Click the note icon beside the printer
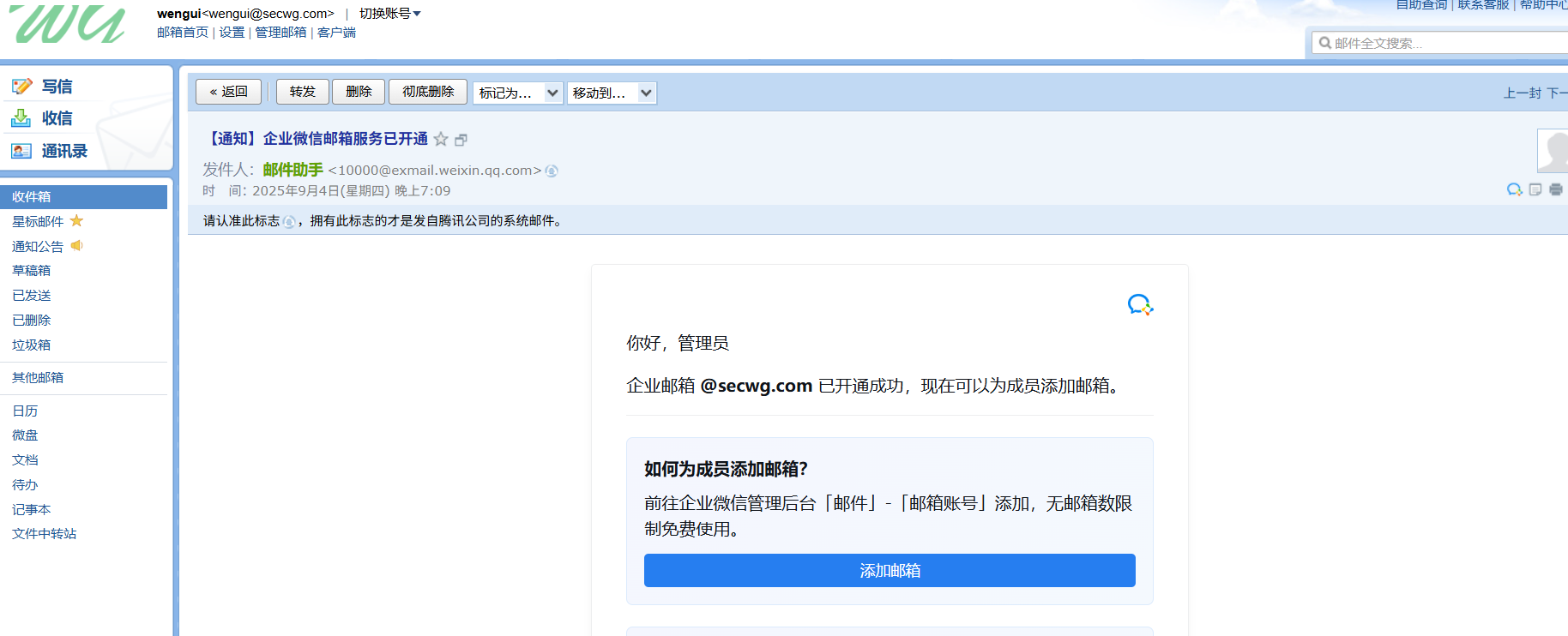 pyautogui.click(x=1535, y=189)
